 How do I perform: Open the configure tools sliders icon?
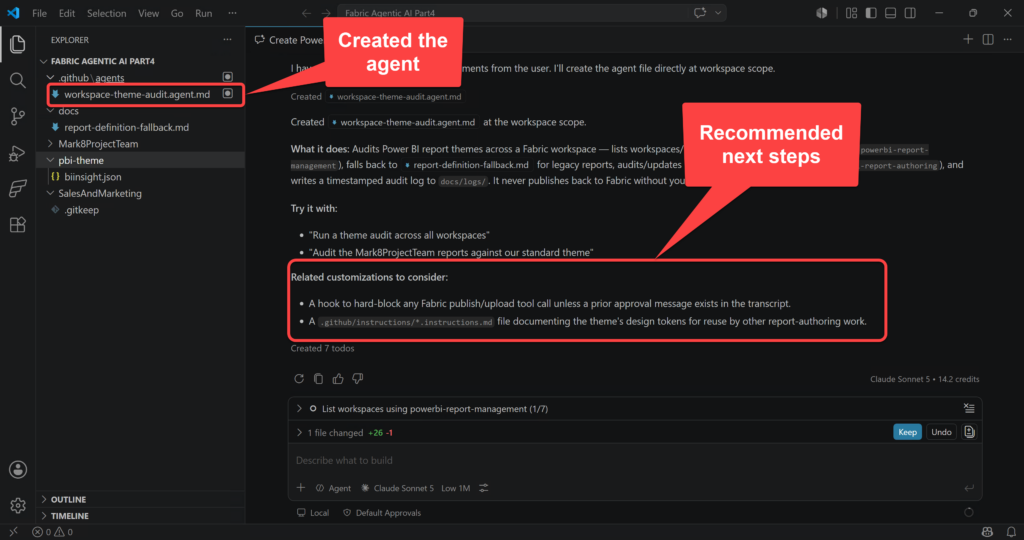click(484, 488)
